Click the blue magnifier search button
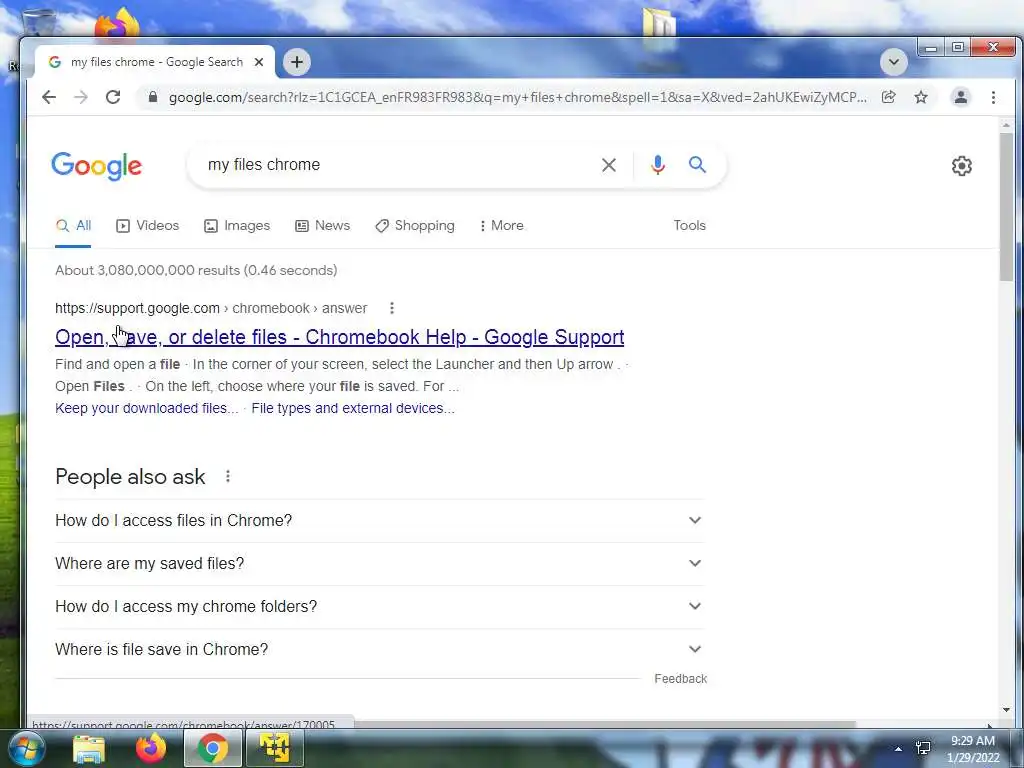Screen dimensions: 1024x768 click(697, 165)
